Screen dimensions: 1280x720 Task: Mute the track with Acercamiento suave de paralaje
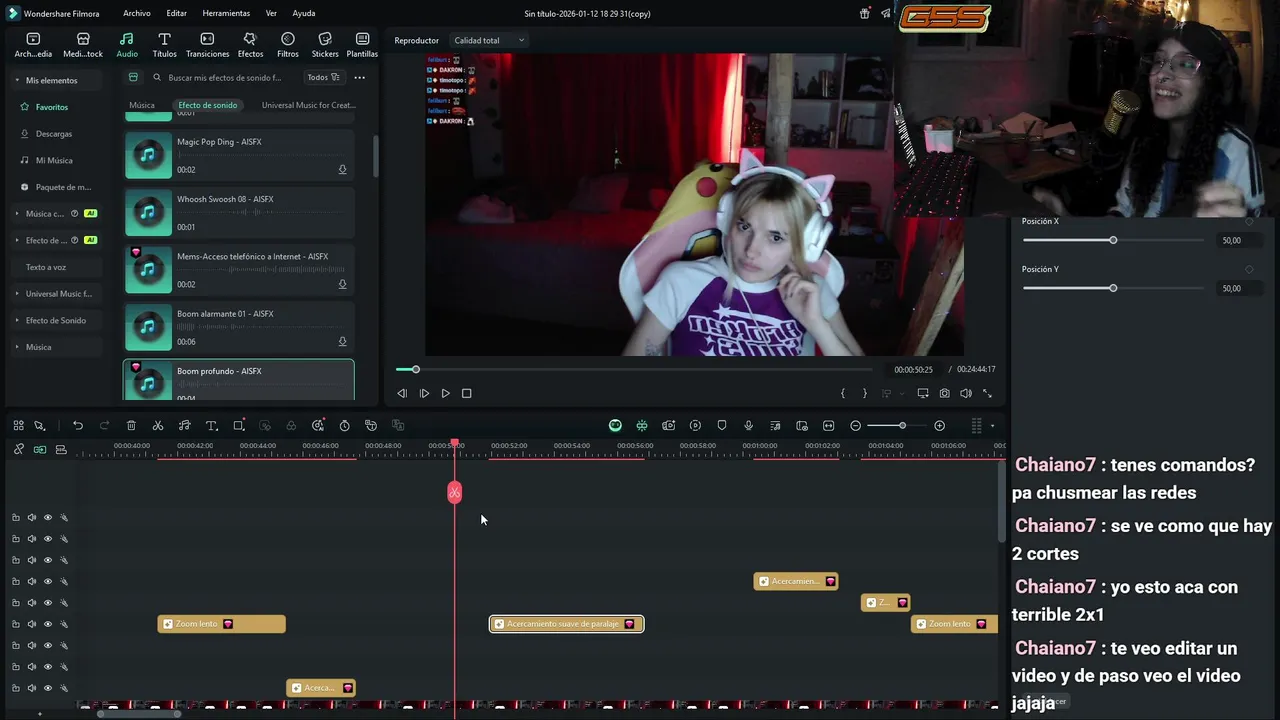[31, 624]
